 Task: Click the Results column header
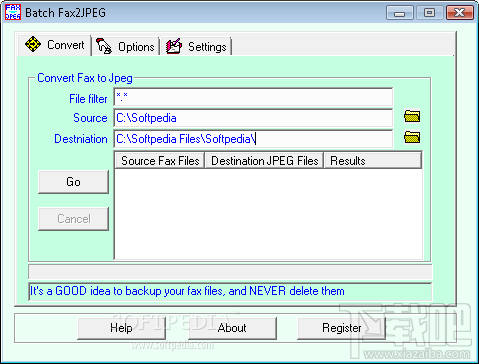coord(373,161)
